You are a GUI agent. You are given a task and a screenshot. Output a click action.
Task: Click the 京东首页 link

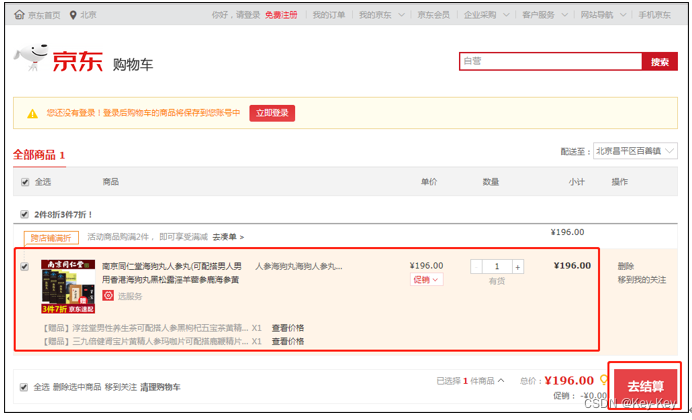pyautogui.click(x=44, y=15)
